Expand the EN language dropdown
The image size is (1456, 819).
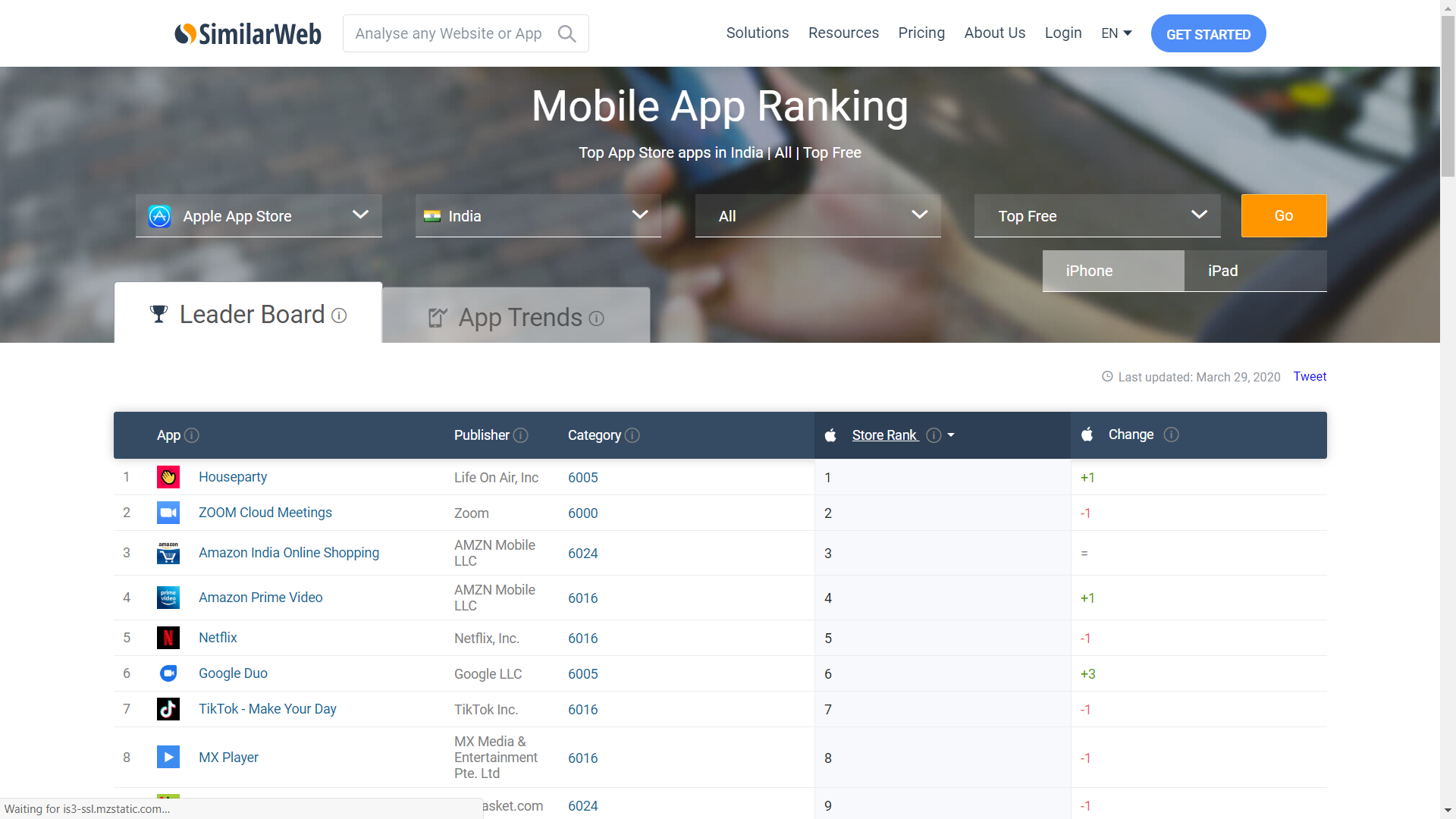(1116, 33)
